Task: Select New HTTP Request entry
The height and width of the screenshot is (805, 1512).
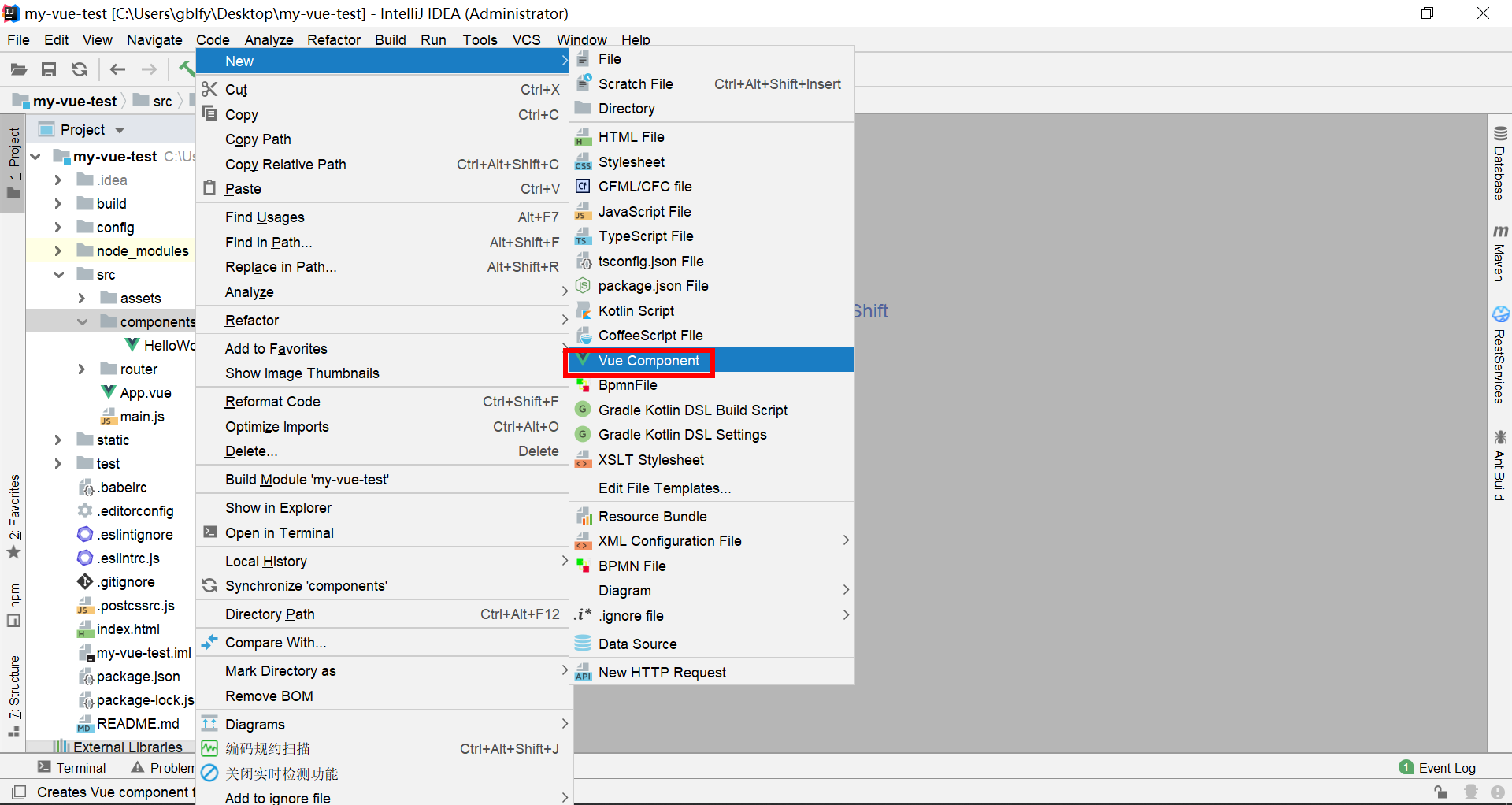Action: pos(712,673)
